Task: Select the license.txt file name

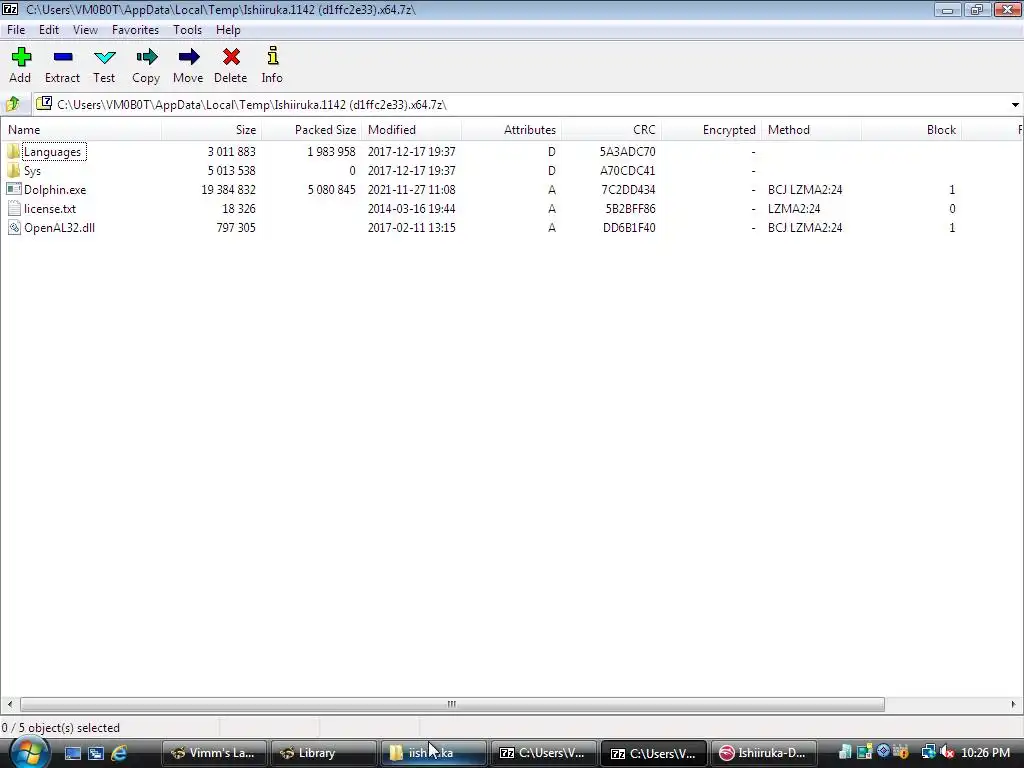Action: tap(50, 208)
